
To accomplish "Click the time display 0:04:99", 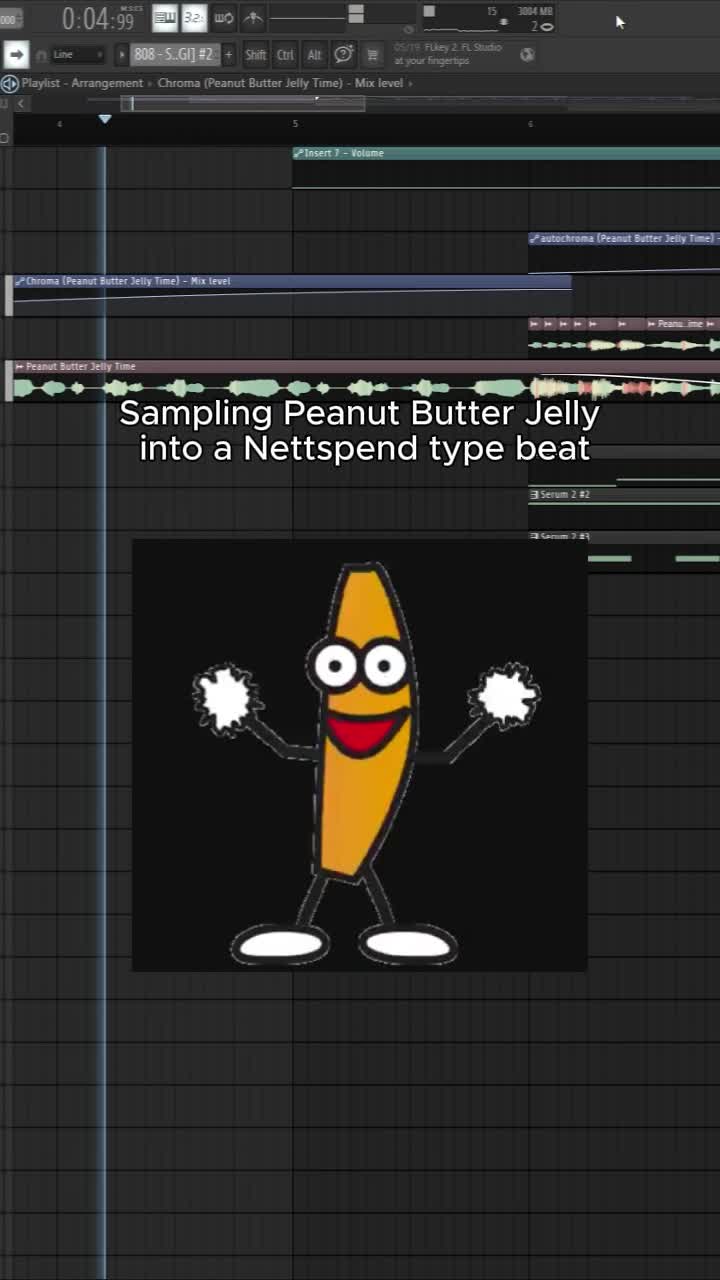I will (98, 19).
